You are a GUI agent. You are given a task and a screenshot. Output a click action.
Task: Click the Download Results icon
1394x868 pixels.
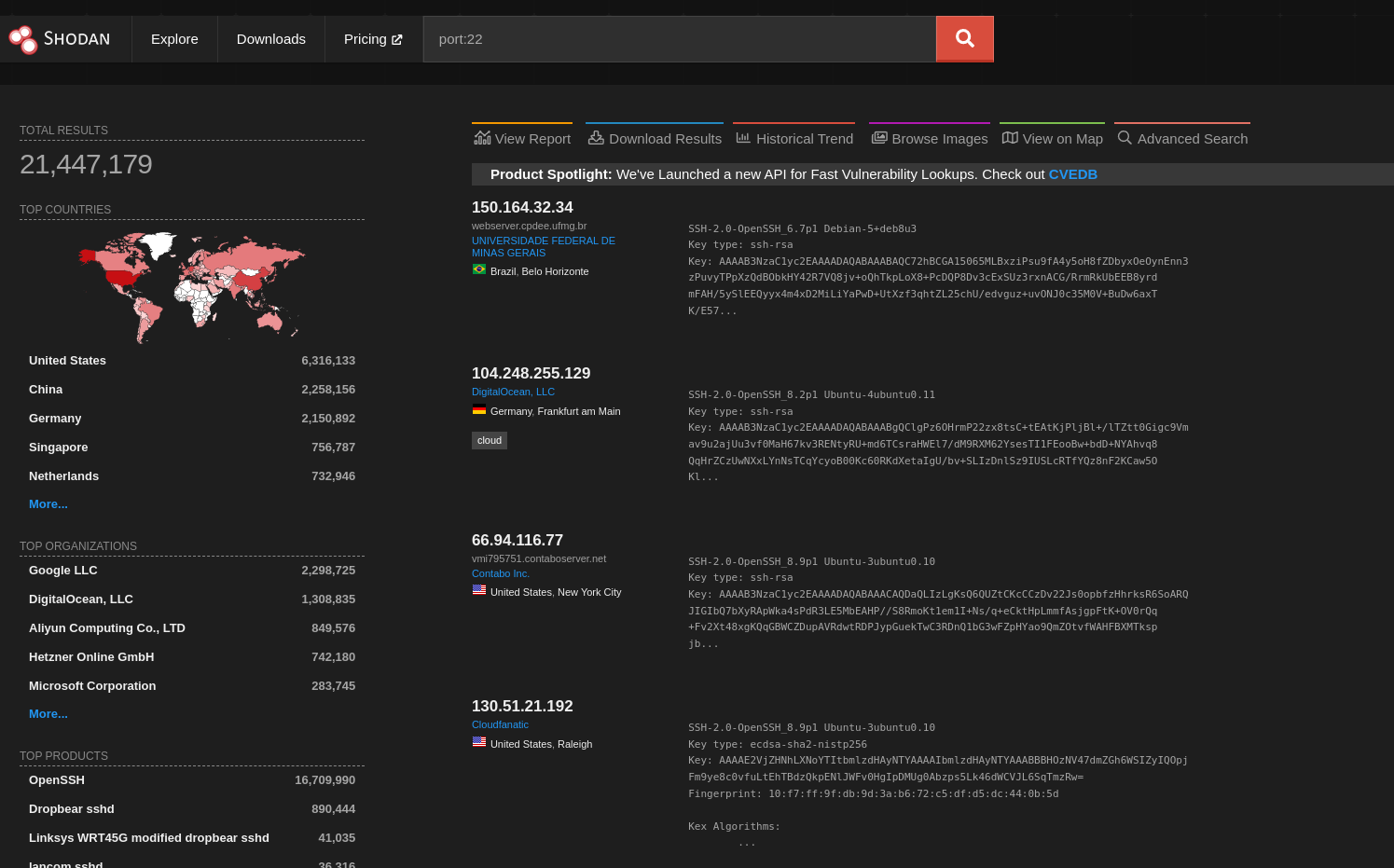pyautogui.click(x=596, y=137)
